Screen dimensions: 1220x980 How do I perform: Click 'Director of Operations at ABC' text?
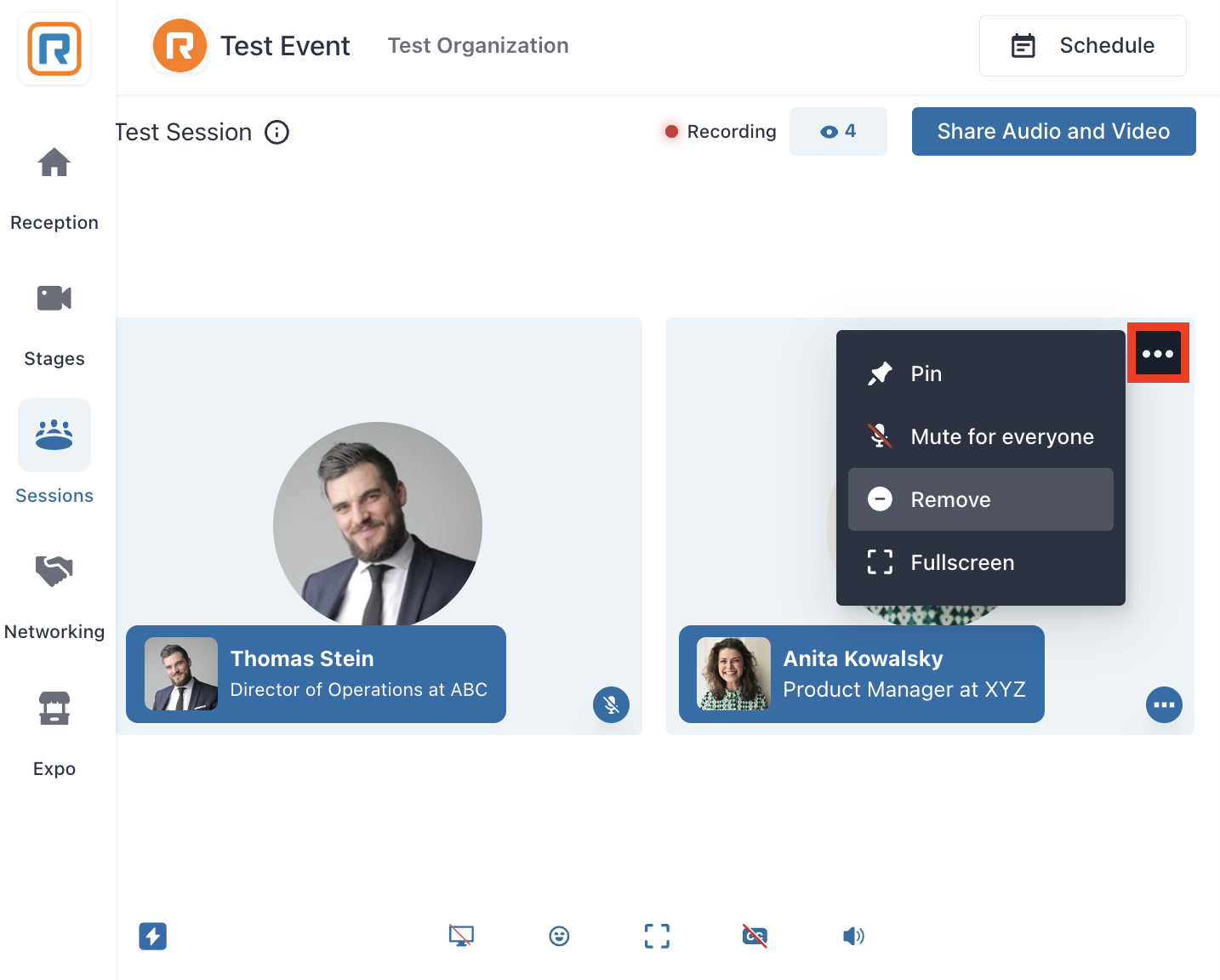(359, 690)
